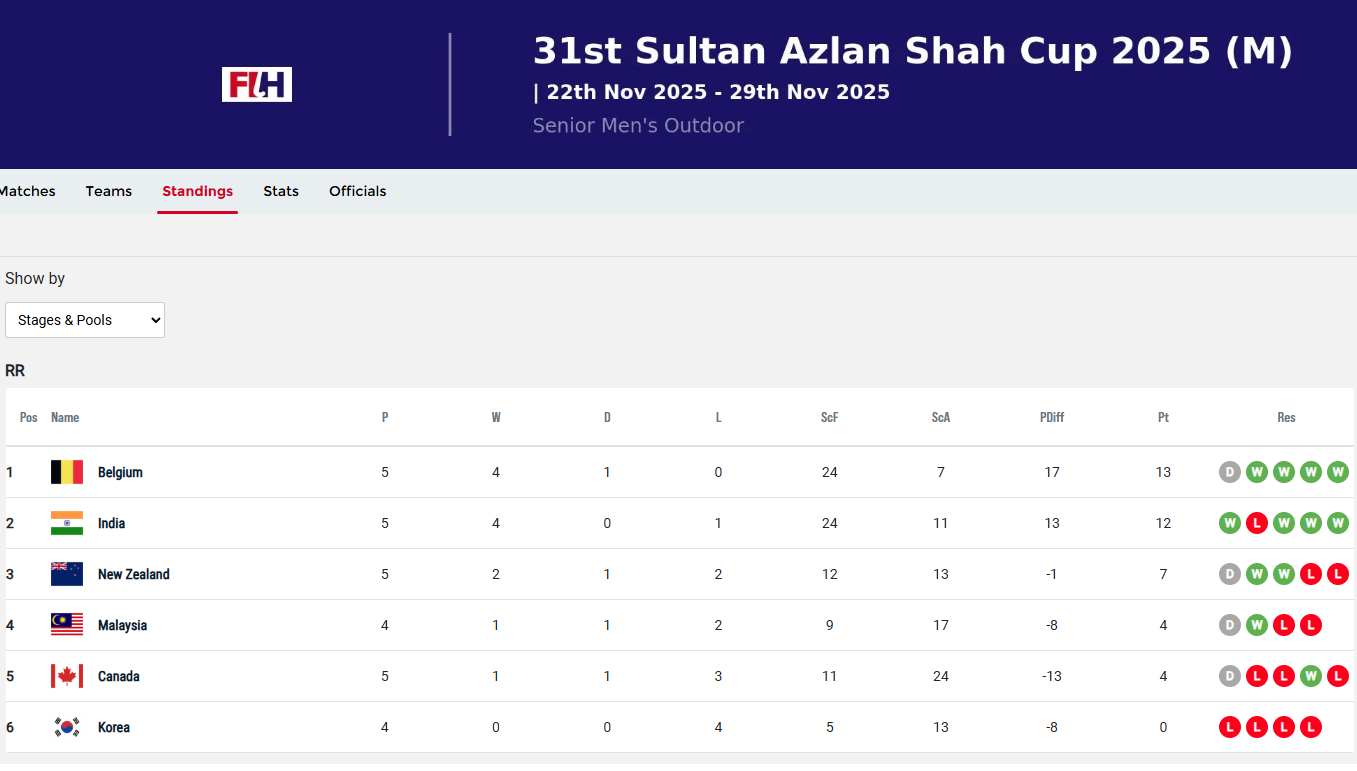
Task: Click the Korea flag icon
Action: coord(66,727)
